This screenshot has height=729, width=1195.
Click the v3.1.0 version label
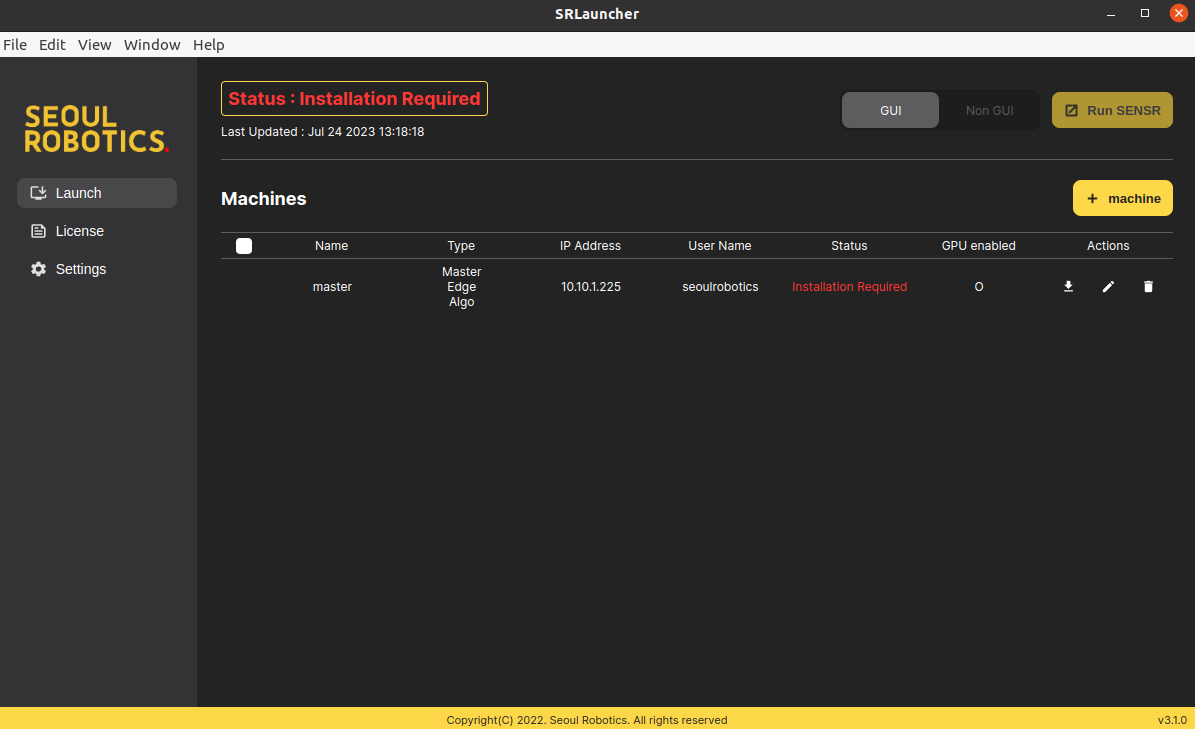pos(1172,720)
